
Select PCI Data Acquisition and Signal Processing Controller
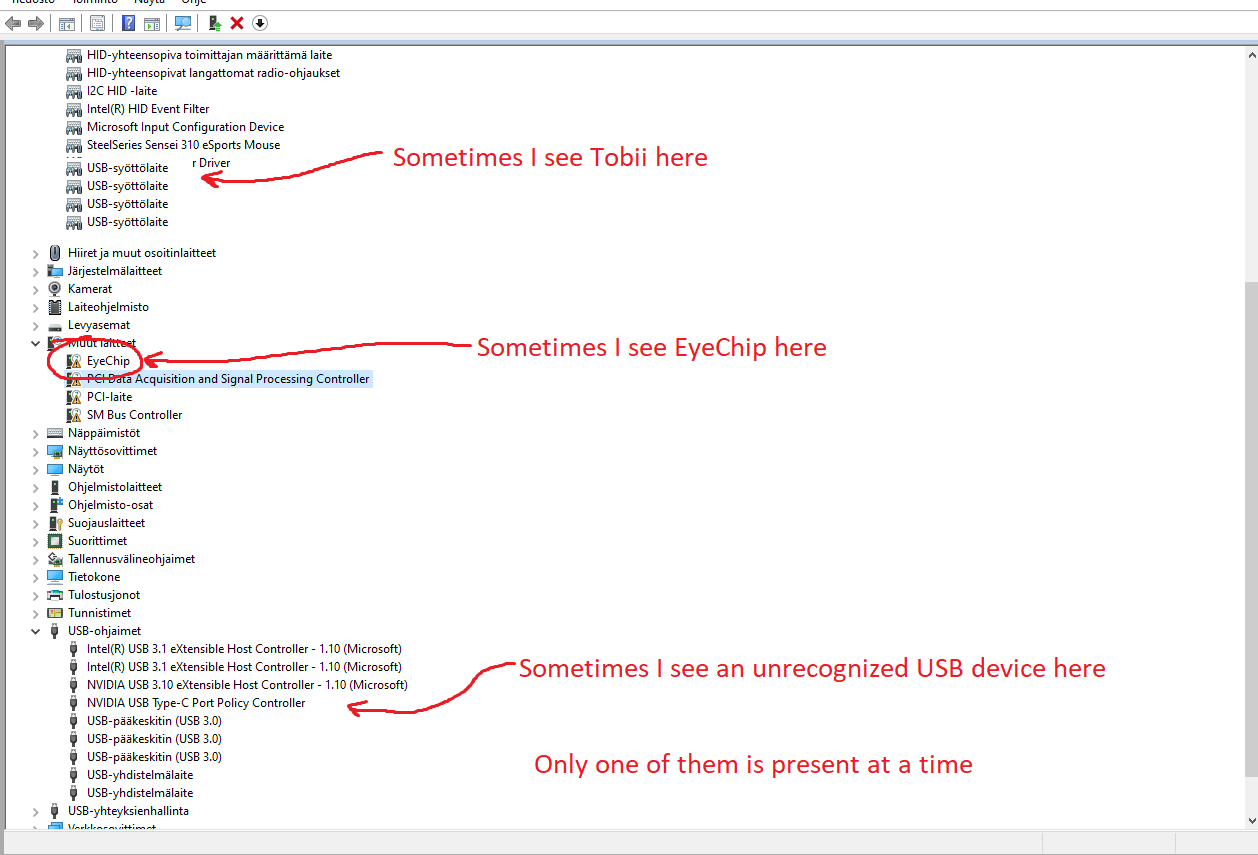point(228,379)
